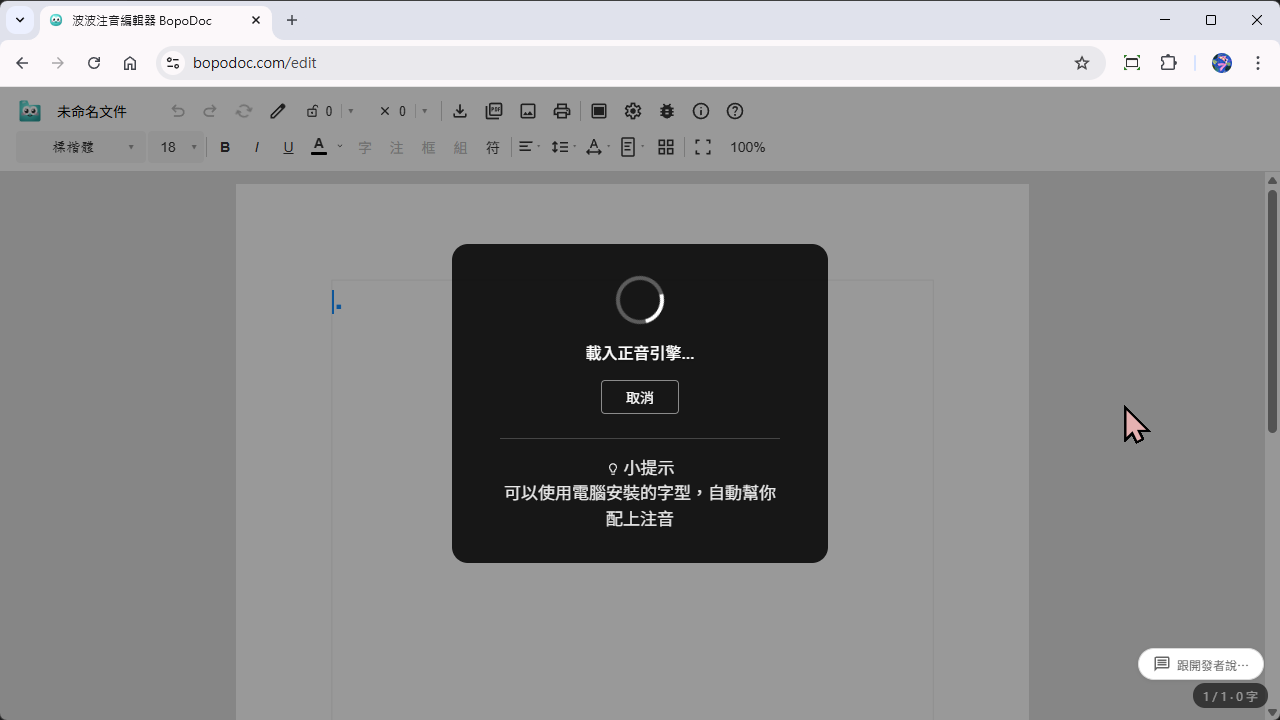This screenshot has height=720, width=1280.
Task: Open the 跟開發者說 feedback button
Action: click(1200, 664)
